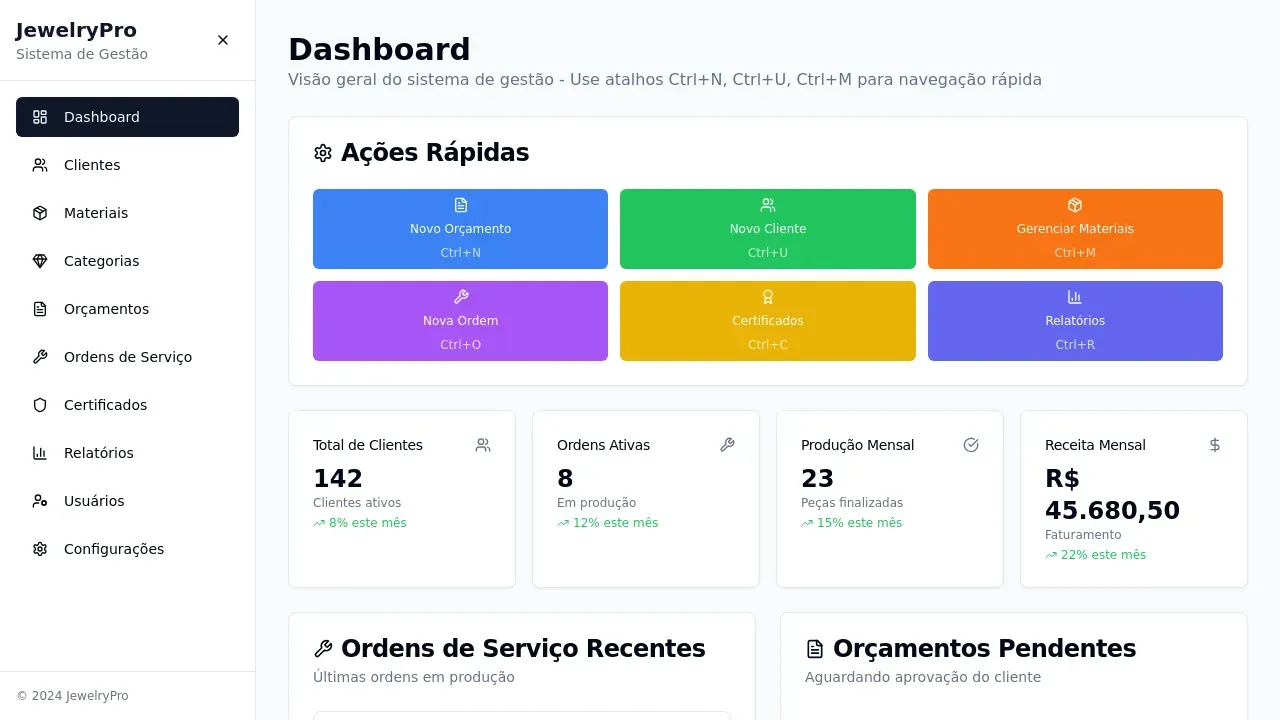The width and height of the screenshot is (1280, 720).
Task: Click the Configurações gear icon in sidebar
Action: pos(40,549)
